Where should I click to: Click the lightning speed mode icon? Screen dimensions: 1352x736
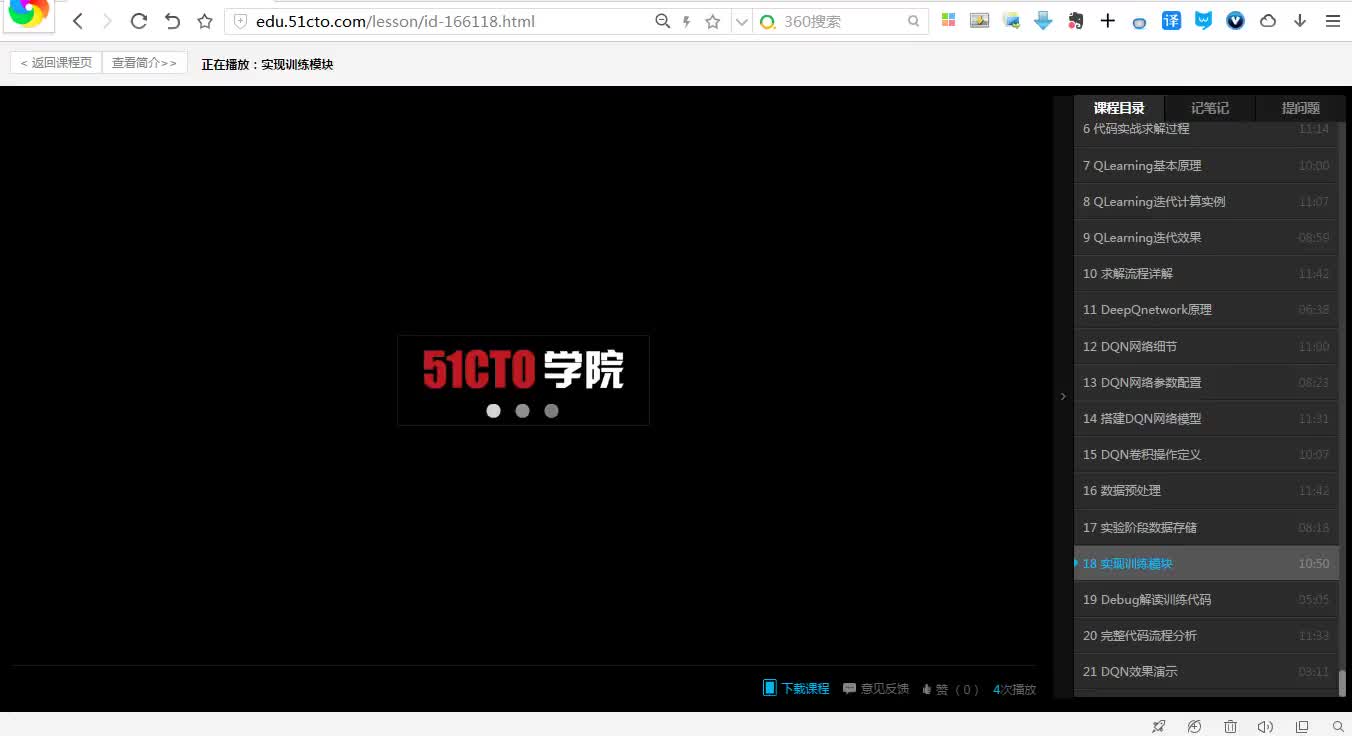(x=686, y=21)
